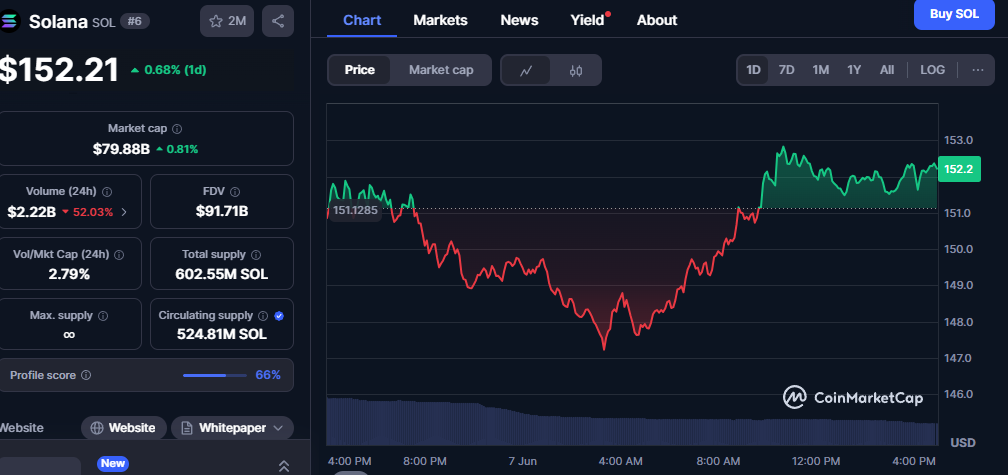
Task: Open the share icon button
Action: click(x=278, y=21)
